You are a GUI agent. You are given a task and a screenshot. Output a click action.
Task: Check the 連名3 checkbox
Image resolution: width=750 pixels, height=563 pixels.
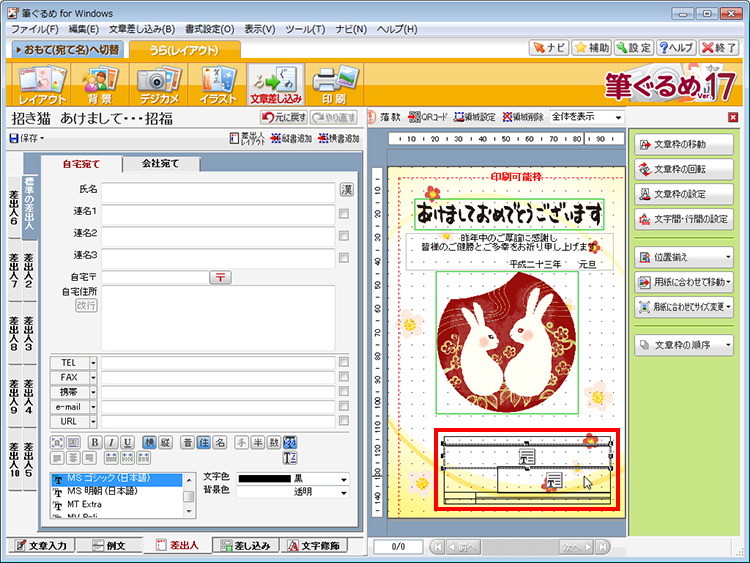(343, 258)
